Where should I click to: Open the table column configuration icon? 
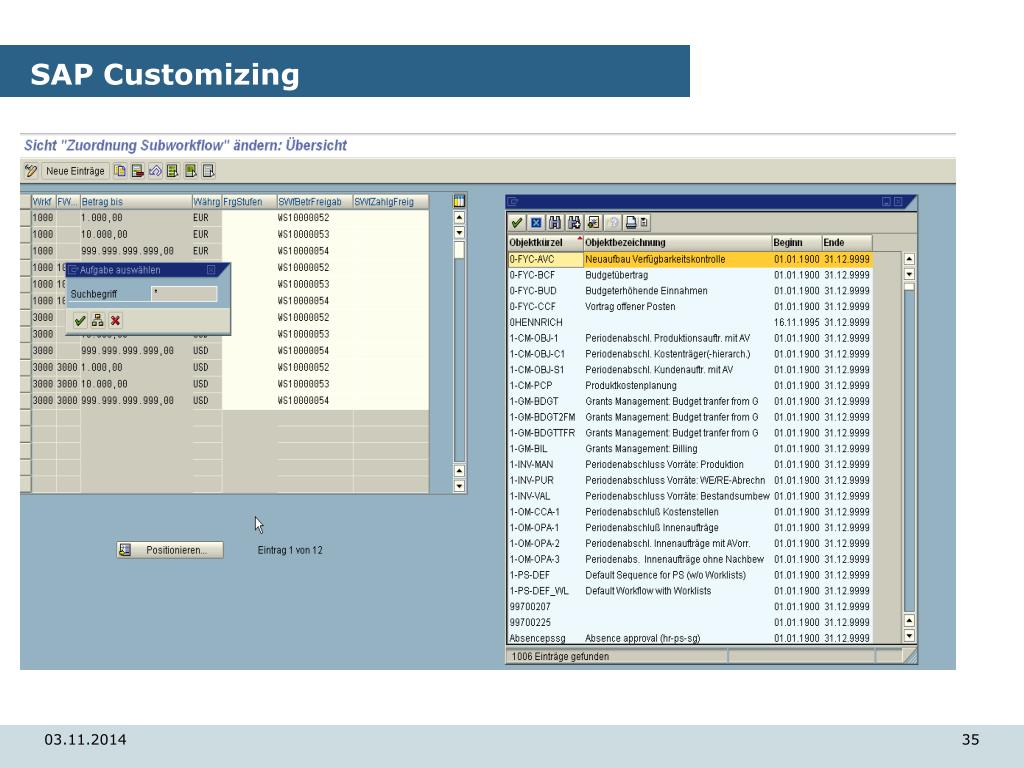click(x=459, y=201)
